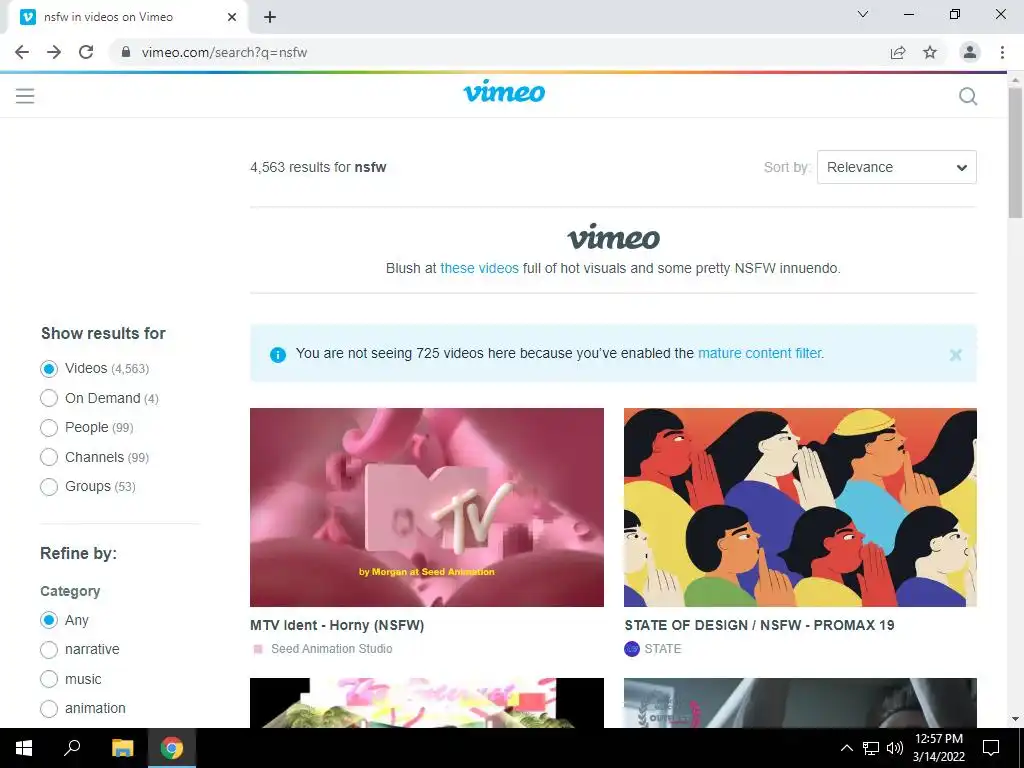Screen dimensions: 1024x768
Task: Dismiss the mature content filter notice
Action: click(x=955, y=355)
